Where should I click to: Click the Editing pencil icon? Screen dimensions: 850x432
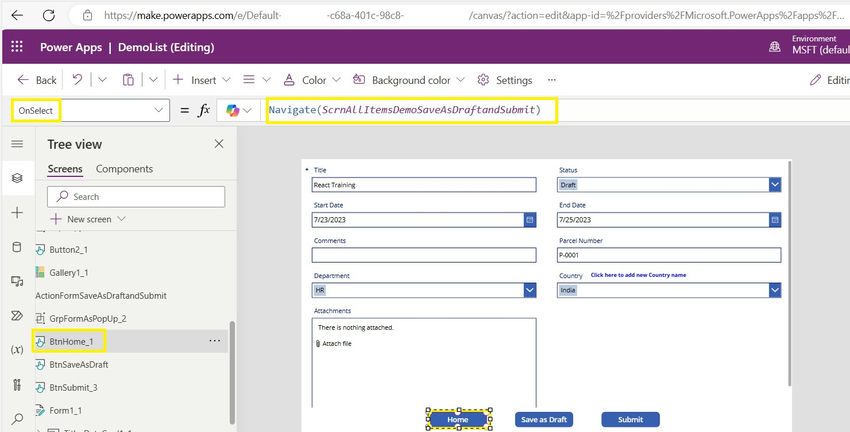tap(815, 80)
